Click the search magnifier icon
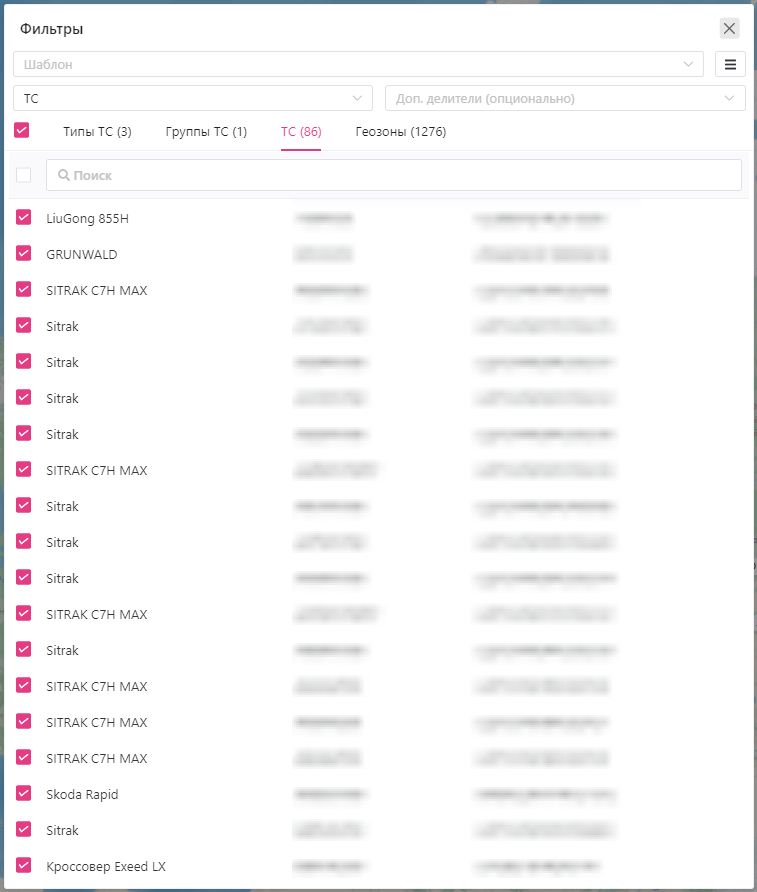The image size is (757, 892). click(x=64, y=175)
